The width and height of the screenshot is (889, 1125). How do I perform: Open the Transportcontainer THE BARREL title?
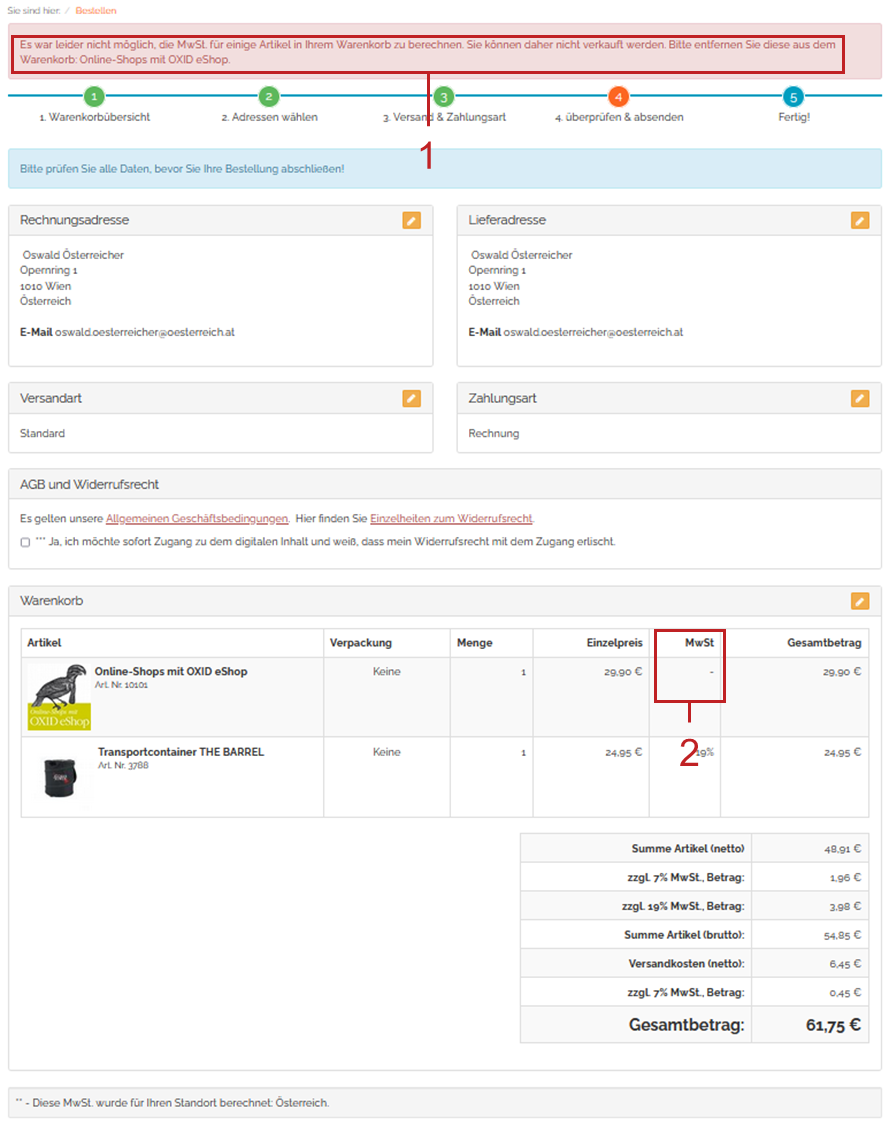click(181, 752)
